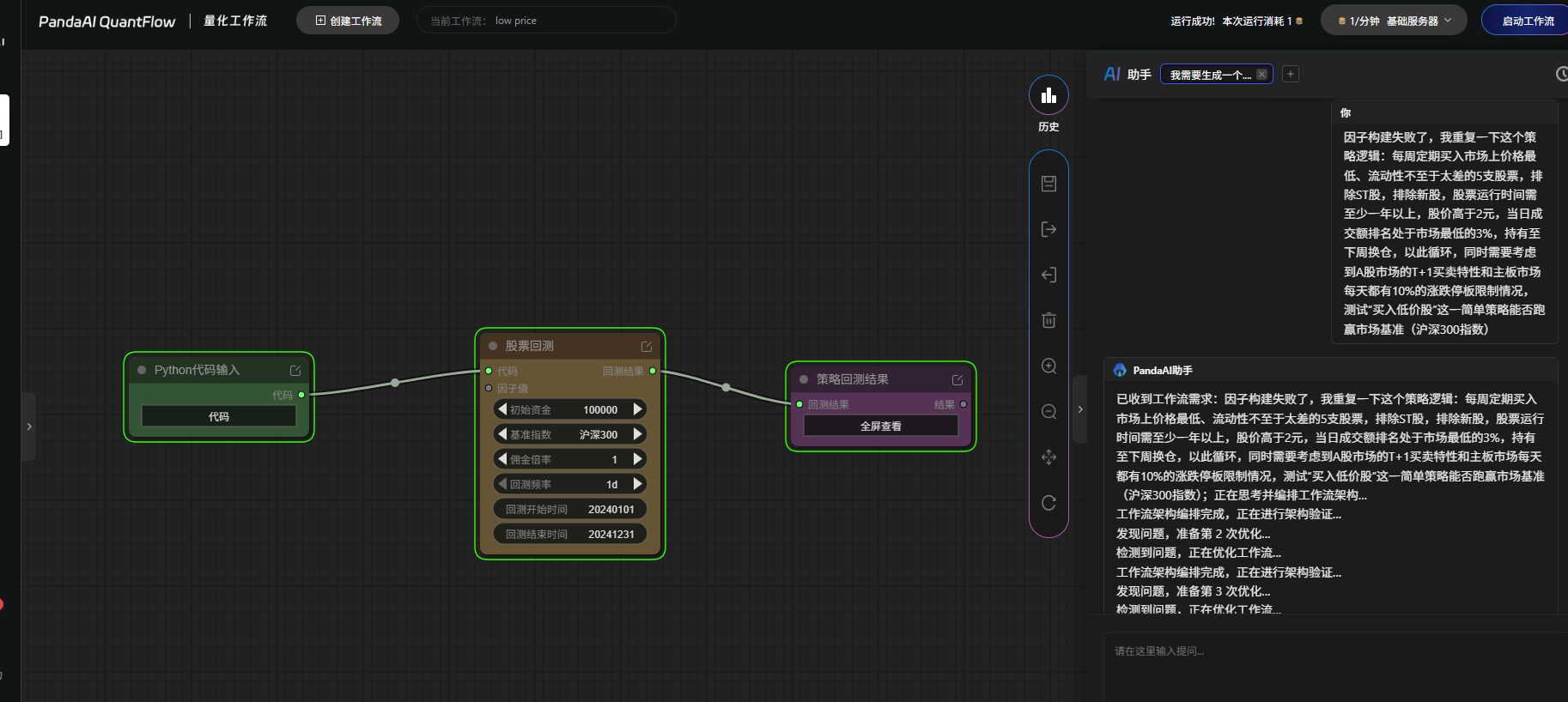
Task: Click the refresh icon in vertical toolbar
Action: pyautogui.click(x=1048, y=503)
